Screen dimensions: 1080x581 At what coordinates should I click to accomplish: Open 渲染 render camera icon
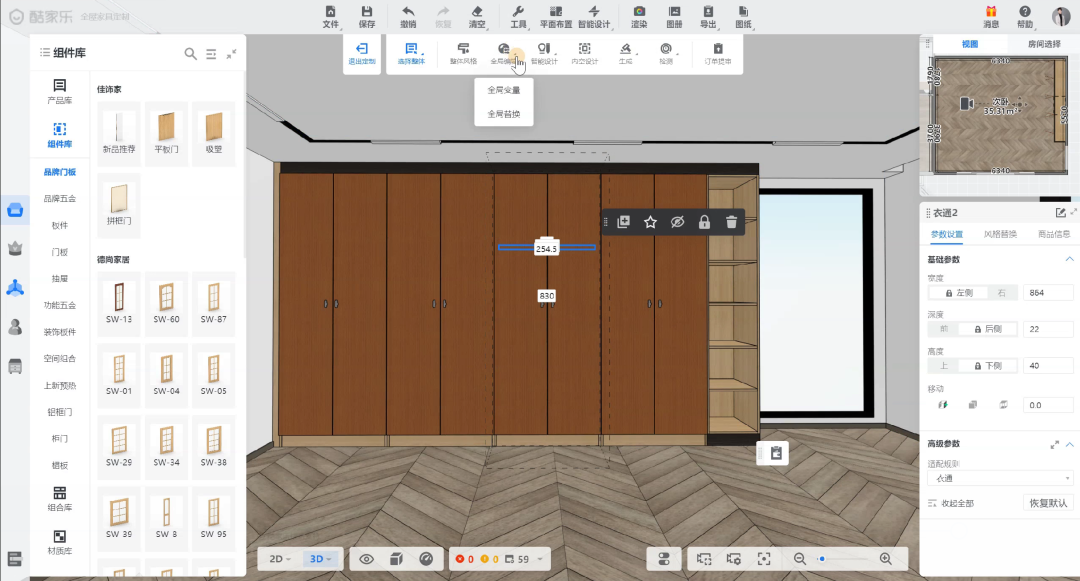(639, 17)
